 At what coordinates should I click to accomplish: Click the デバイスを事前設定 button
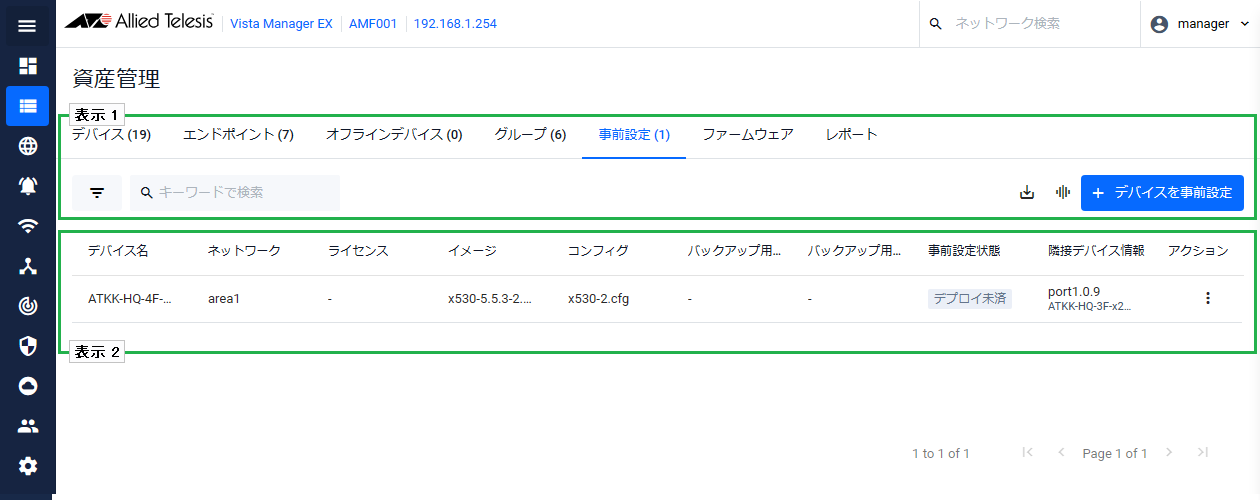pyautogui.click(x=1162, y=193)
